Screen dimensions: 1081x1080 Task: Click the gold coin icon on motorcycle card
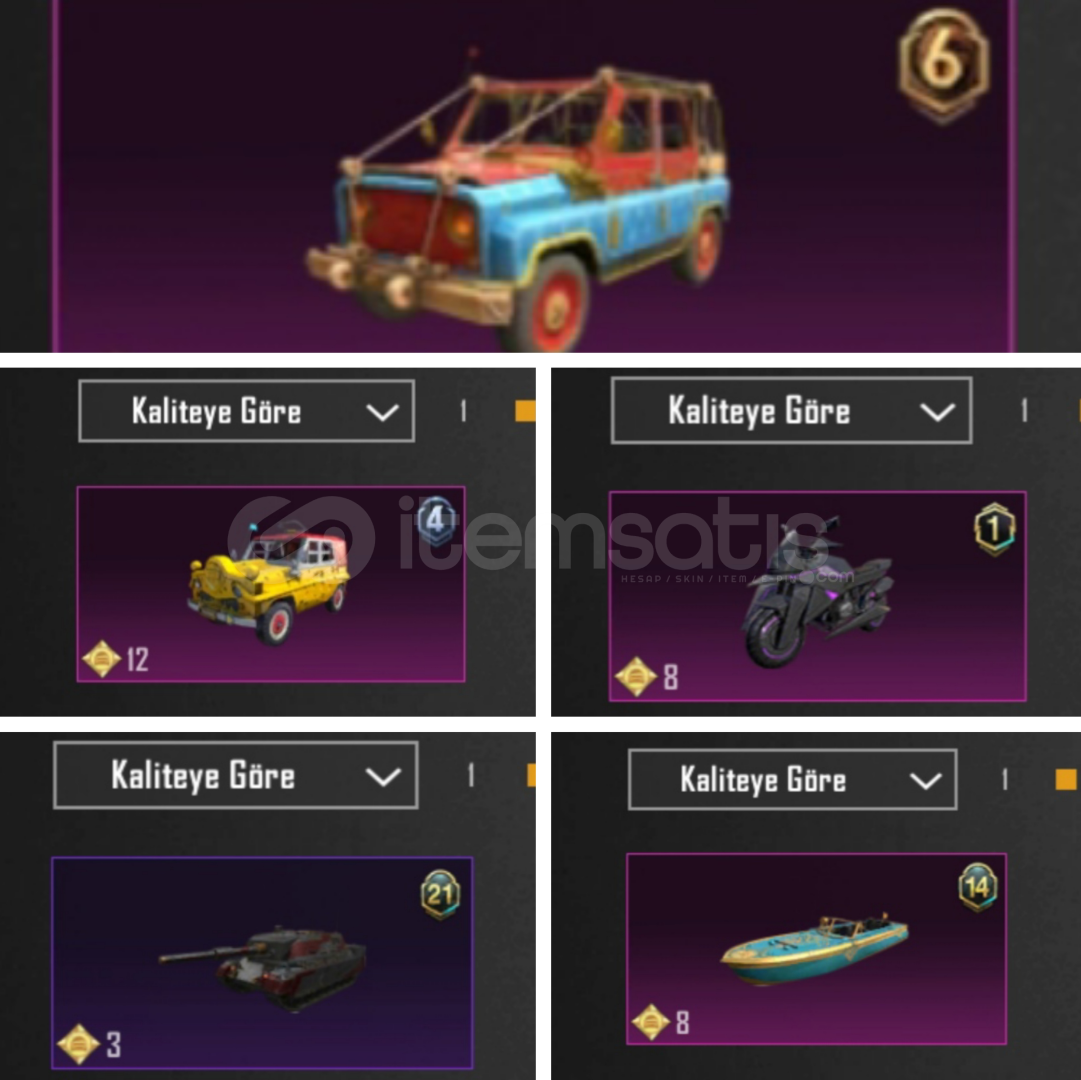(635, 676)
